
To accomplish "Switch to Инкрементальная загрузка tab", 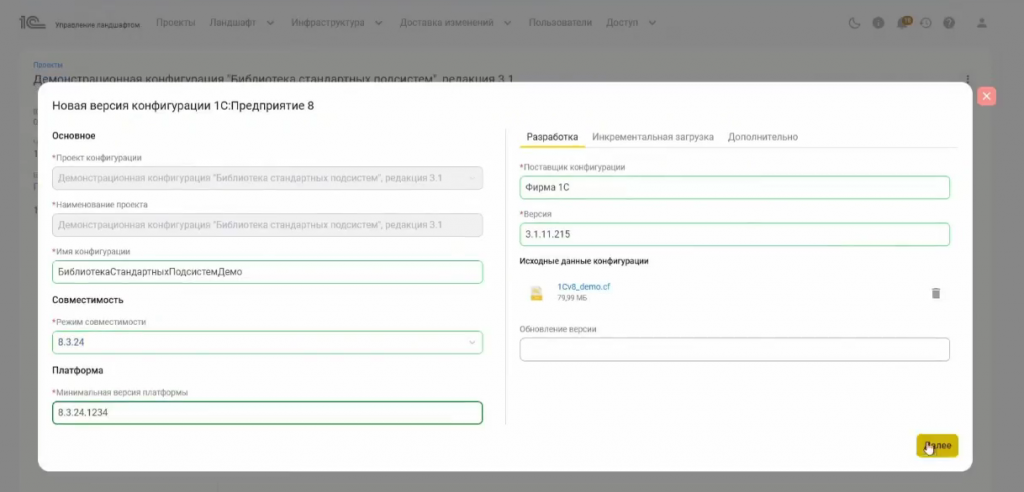I will point(652,137).
